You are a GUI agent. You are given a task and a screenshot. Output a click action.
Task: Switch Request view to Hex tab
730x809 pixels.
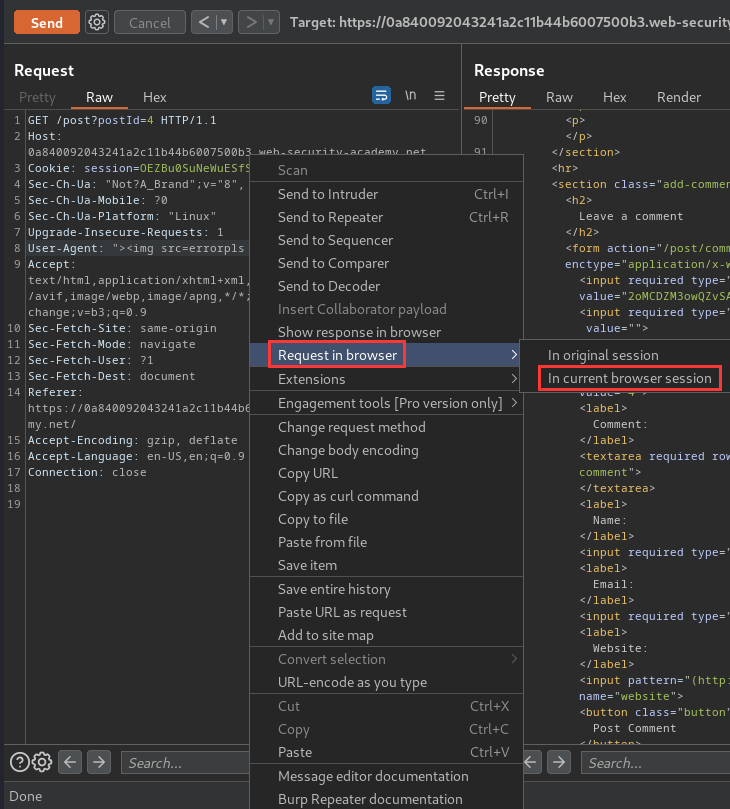tap(155, 97)
